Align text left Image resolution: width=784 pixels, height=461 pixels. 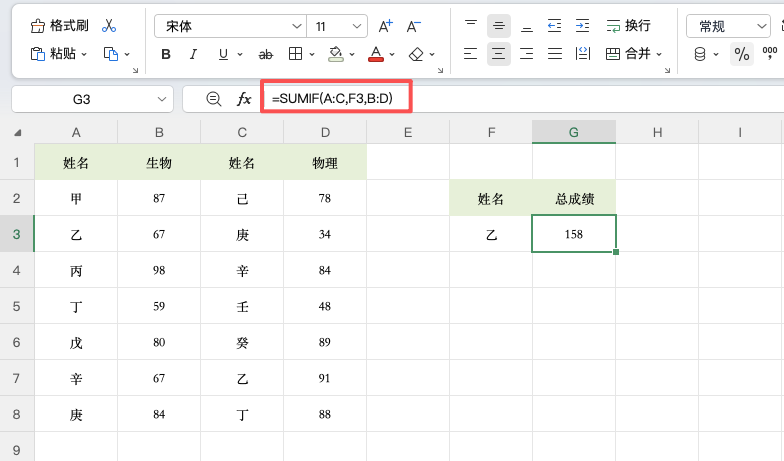470,54
